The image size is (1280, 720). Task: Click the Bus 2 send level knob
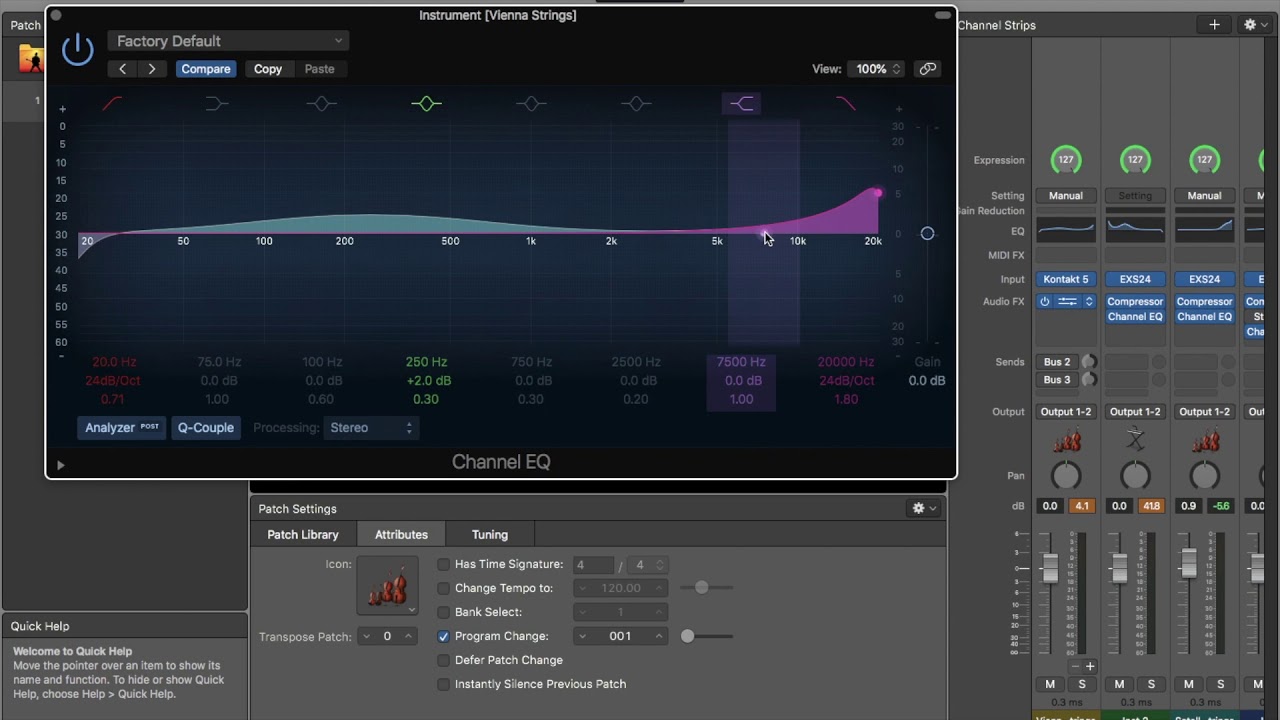coord(1088,362)
